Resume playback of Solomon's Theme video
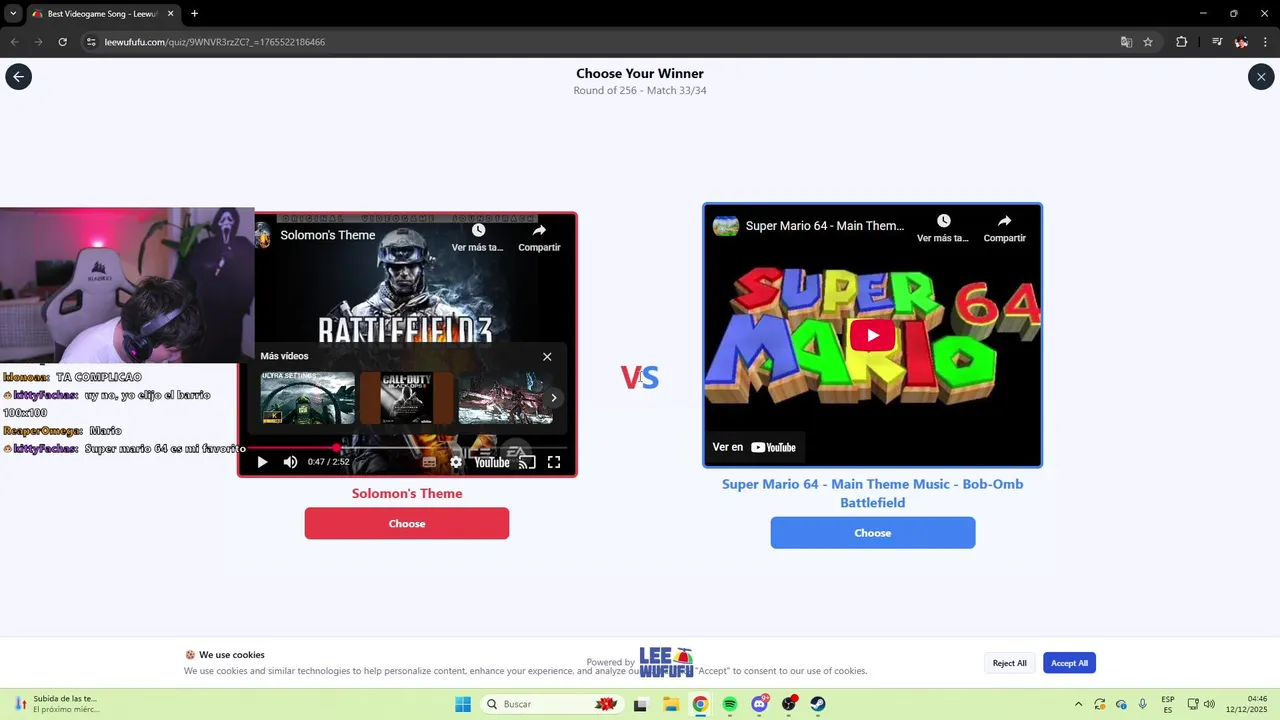This screenshot has height=720, width=1280. point(262,462)
